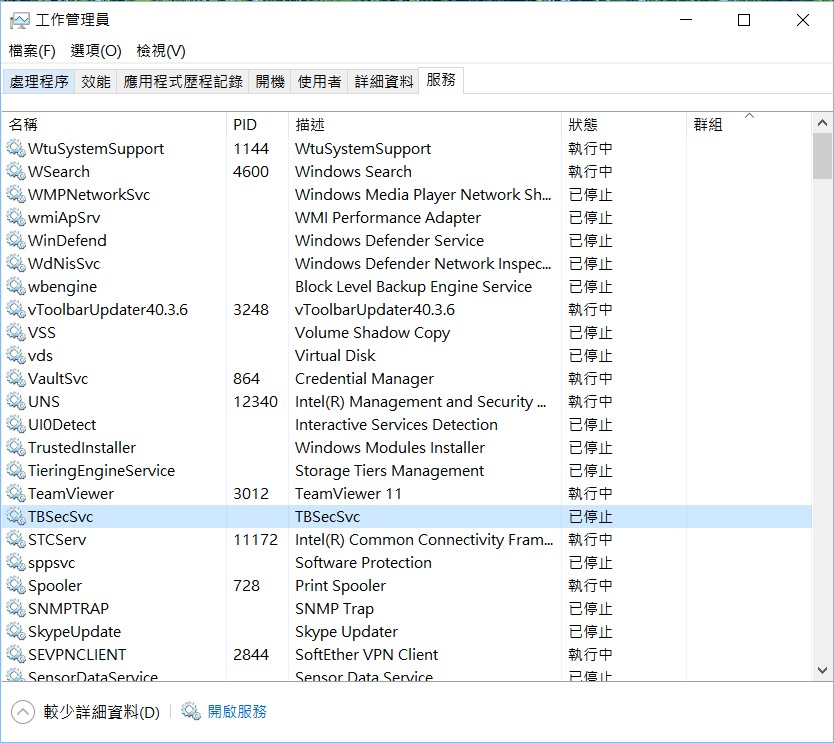The height and width of the screenshot is (743, 834).
Task: Select the Print Spooler description
Action: (340, 586)
